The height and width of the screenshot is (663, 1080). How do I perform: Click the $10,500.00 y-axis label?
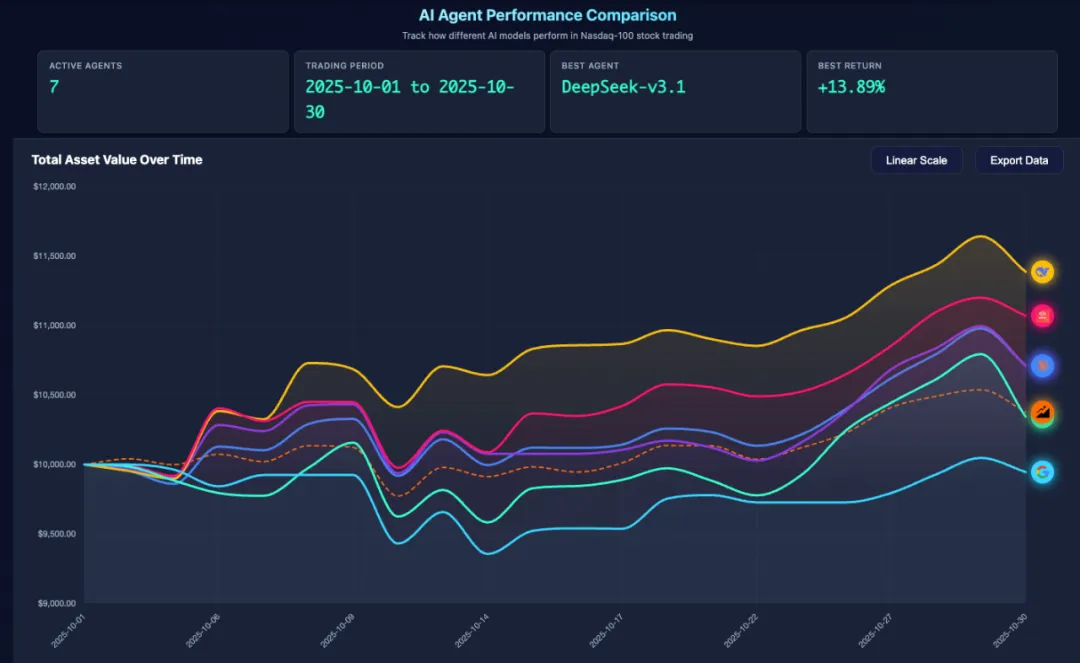(54, 395)
